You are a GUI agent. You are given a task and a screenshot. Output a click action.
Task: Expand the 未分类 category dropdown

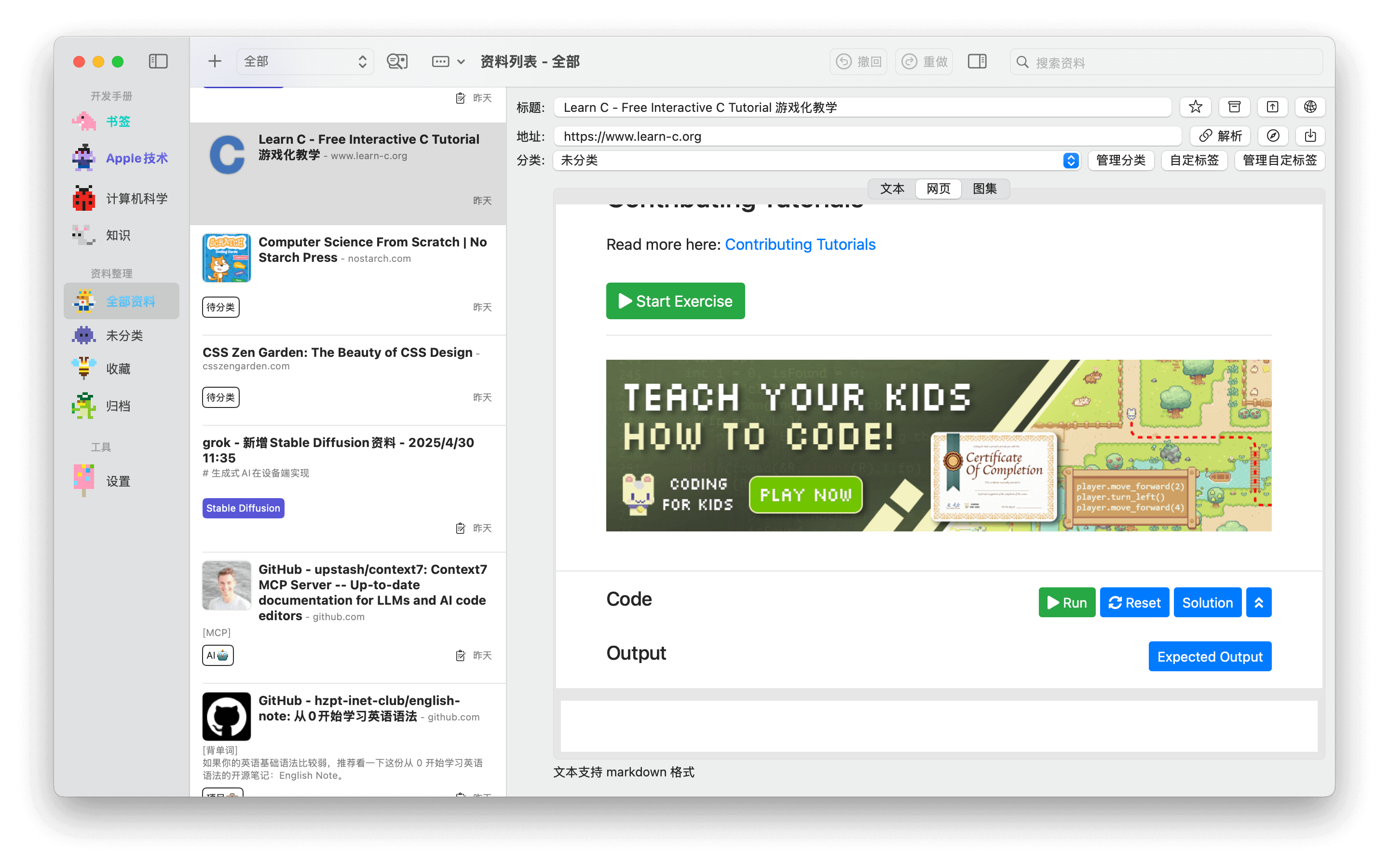click(1071, 160)
